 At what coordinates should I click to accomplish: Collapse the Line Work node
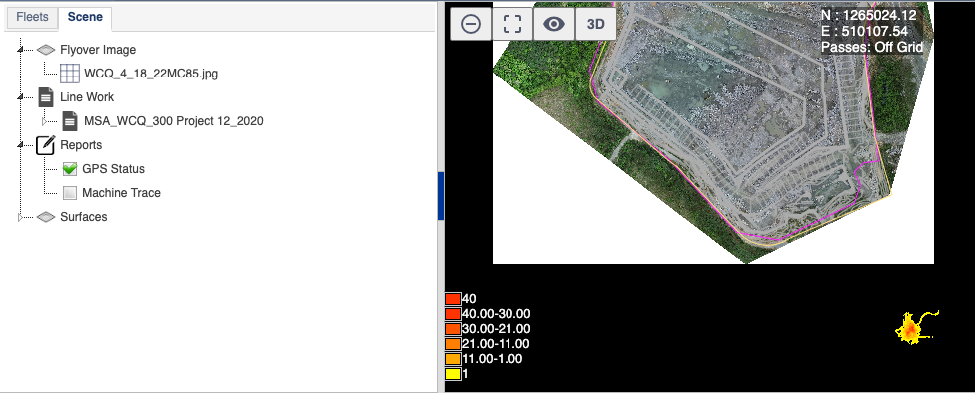21,97
